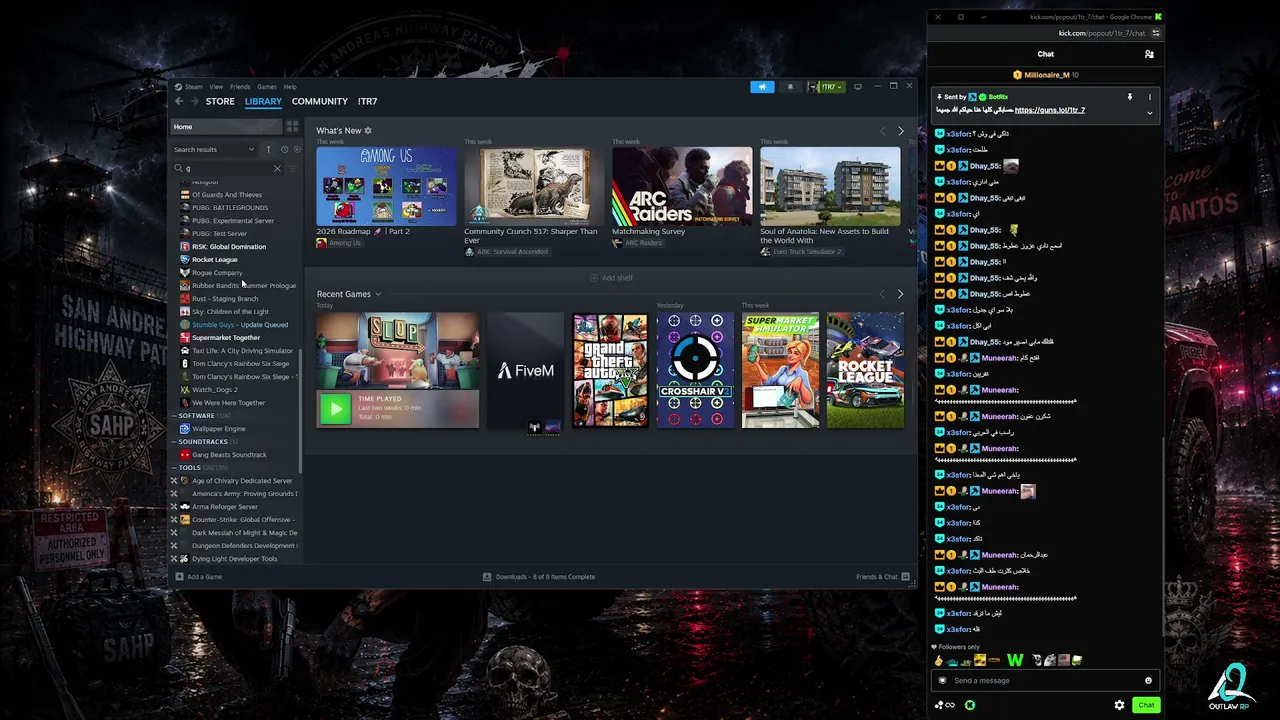Open the guns.lol link in pinned message

[1050, 110]
